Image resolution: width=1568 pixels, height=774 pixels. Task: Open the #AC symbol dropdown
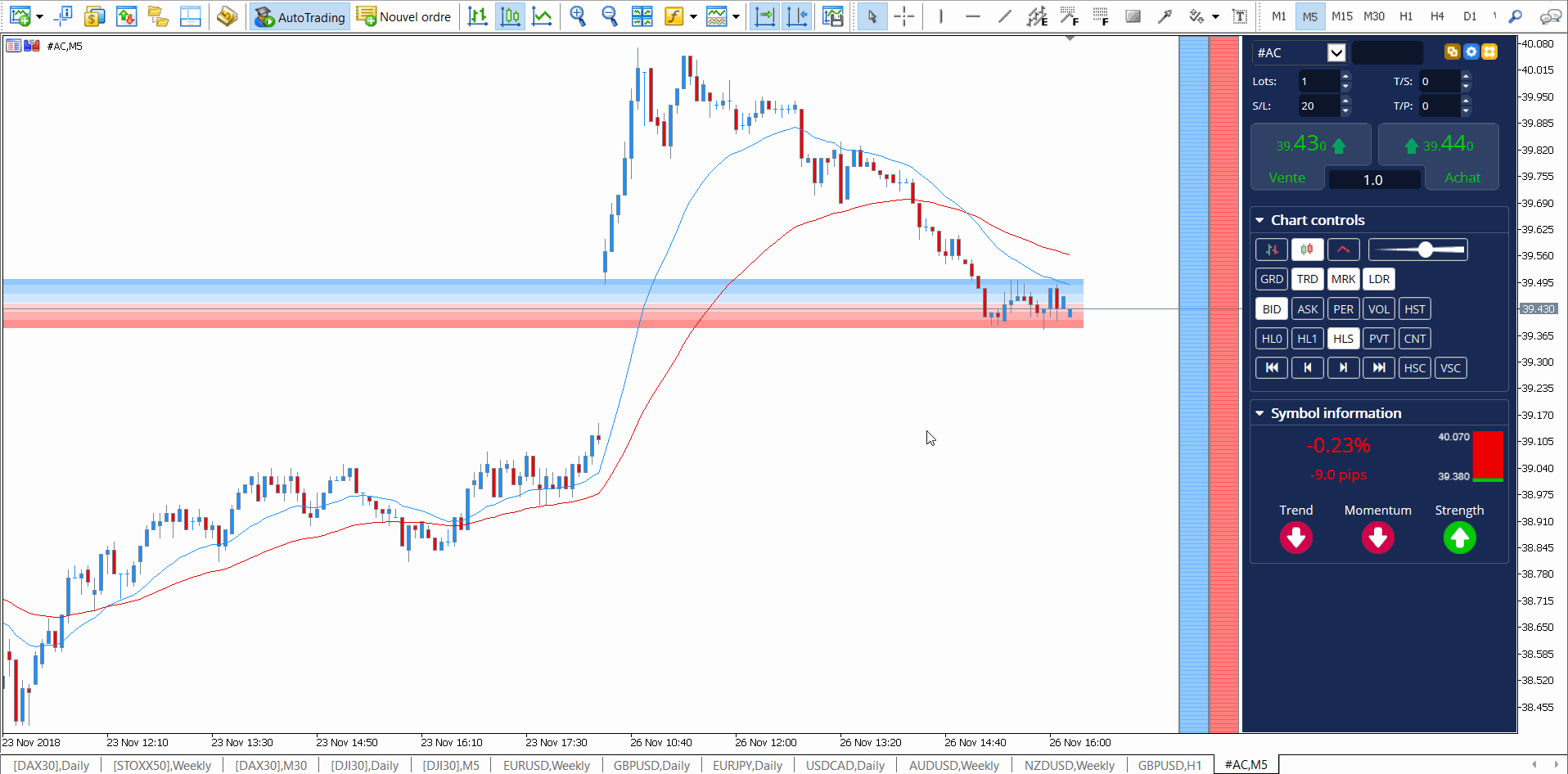coord(1336,52)
